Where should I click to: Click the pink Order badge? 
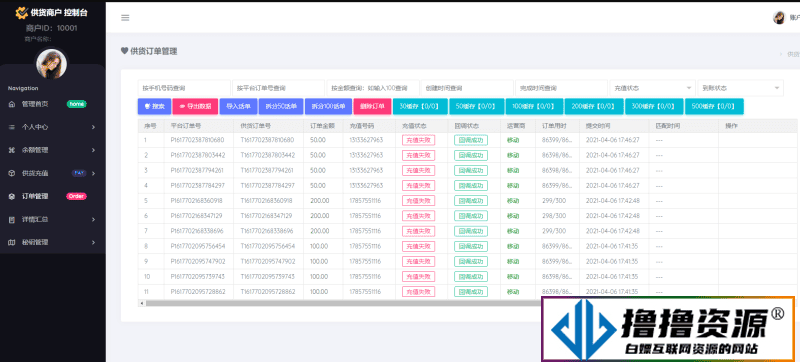coord(76,196)
